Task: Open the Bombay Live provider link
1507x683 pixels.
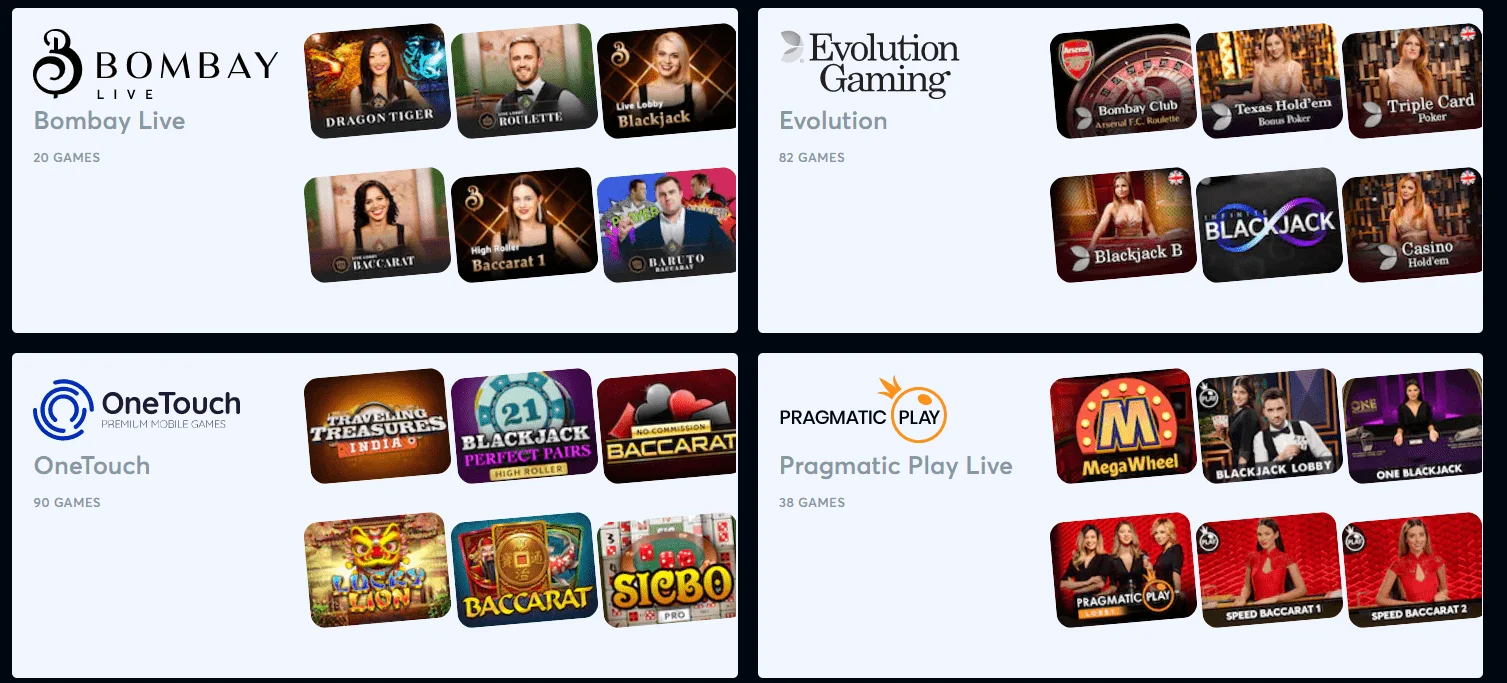Action: [x=109, y=121]
